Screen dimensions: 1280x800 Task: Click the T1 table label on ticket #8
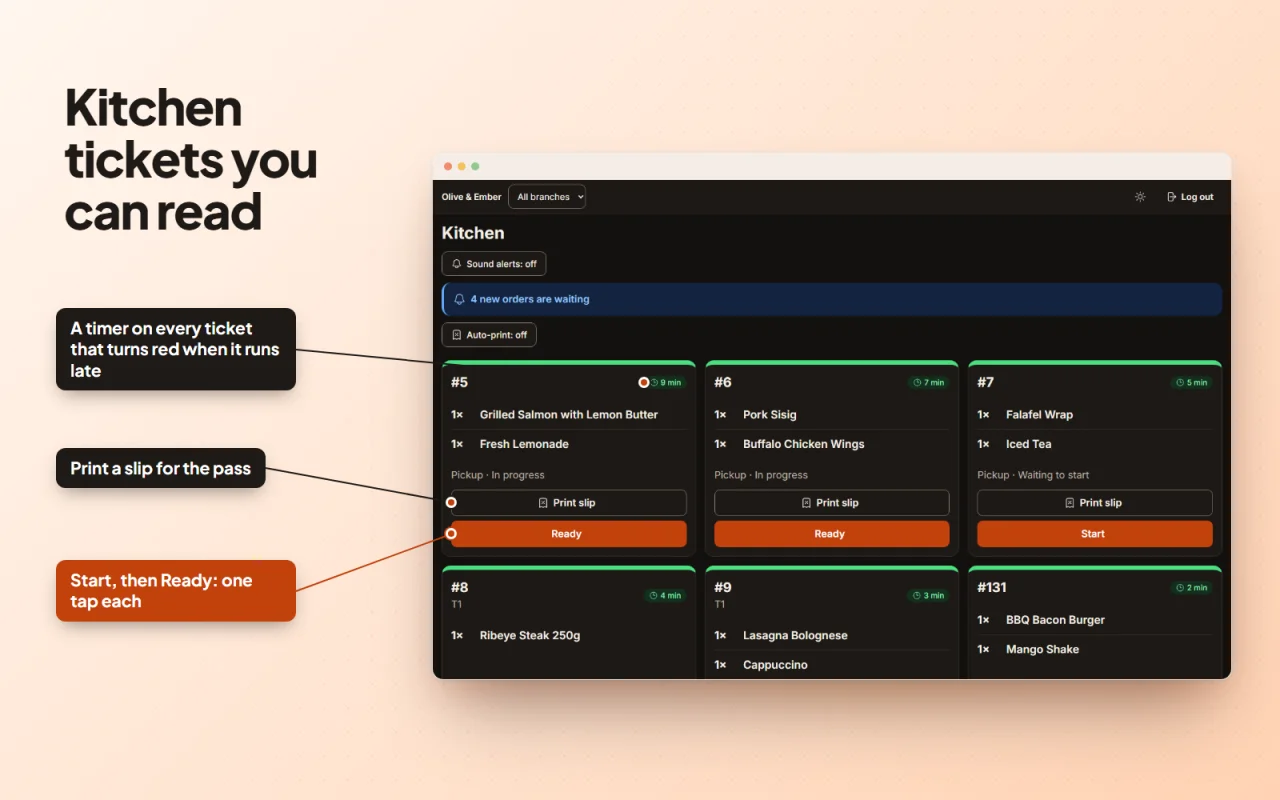pos(457,604)
